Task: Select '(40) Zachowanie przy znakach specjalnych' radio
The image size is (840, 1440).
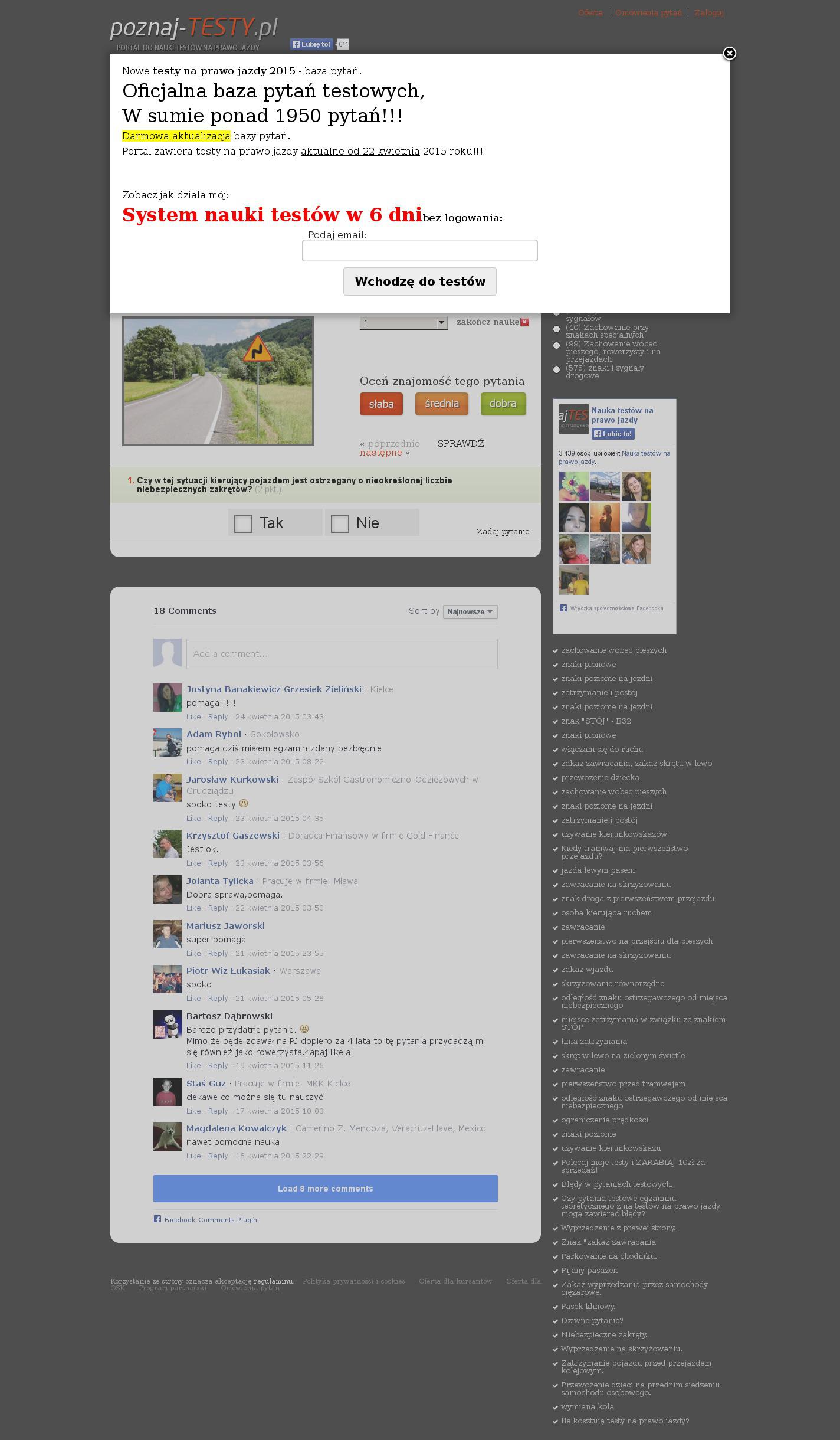Action: [556, 329]
